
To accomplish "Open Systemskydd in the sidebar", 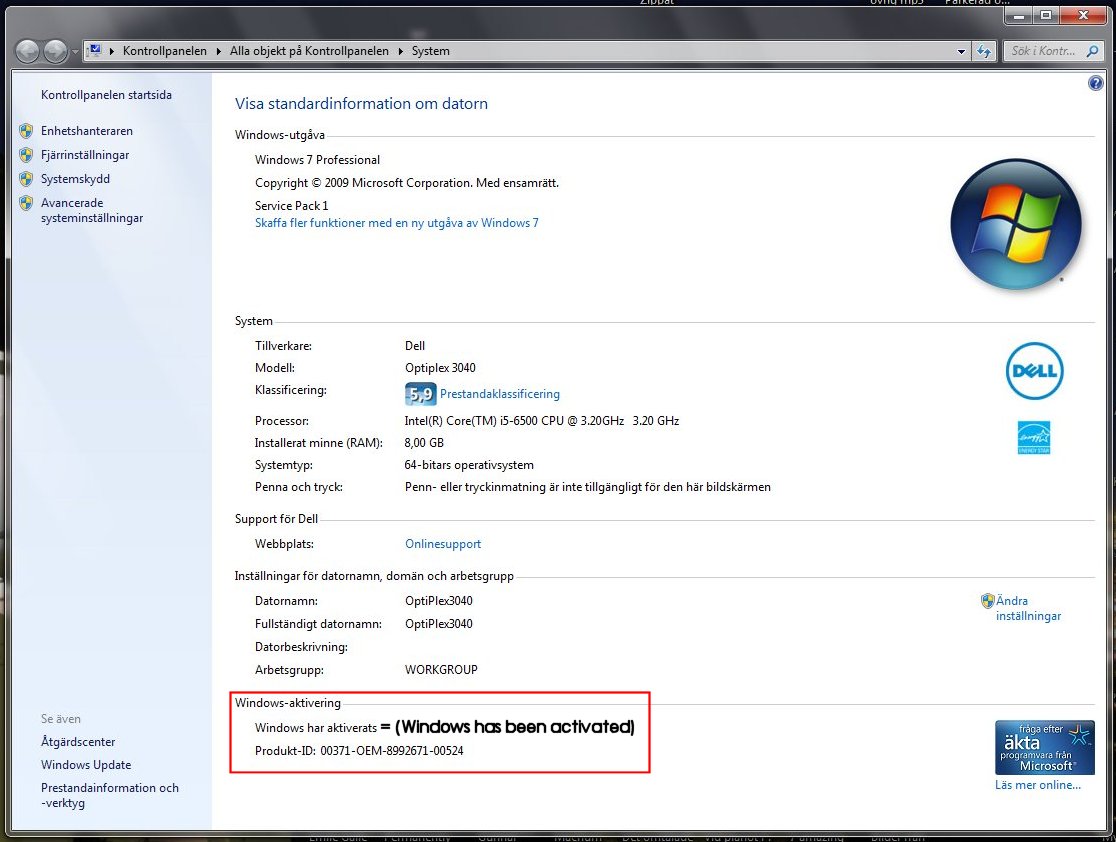I will coord(75,179).
